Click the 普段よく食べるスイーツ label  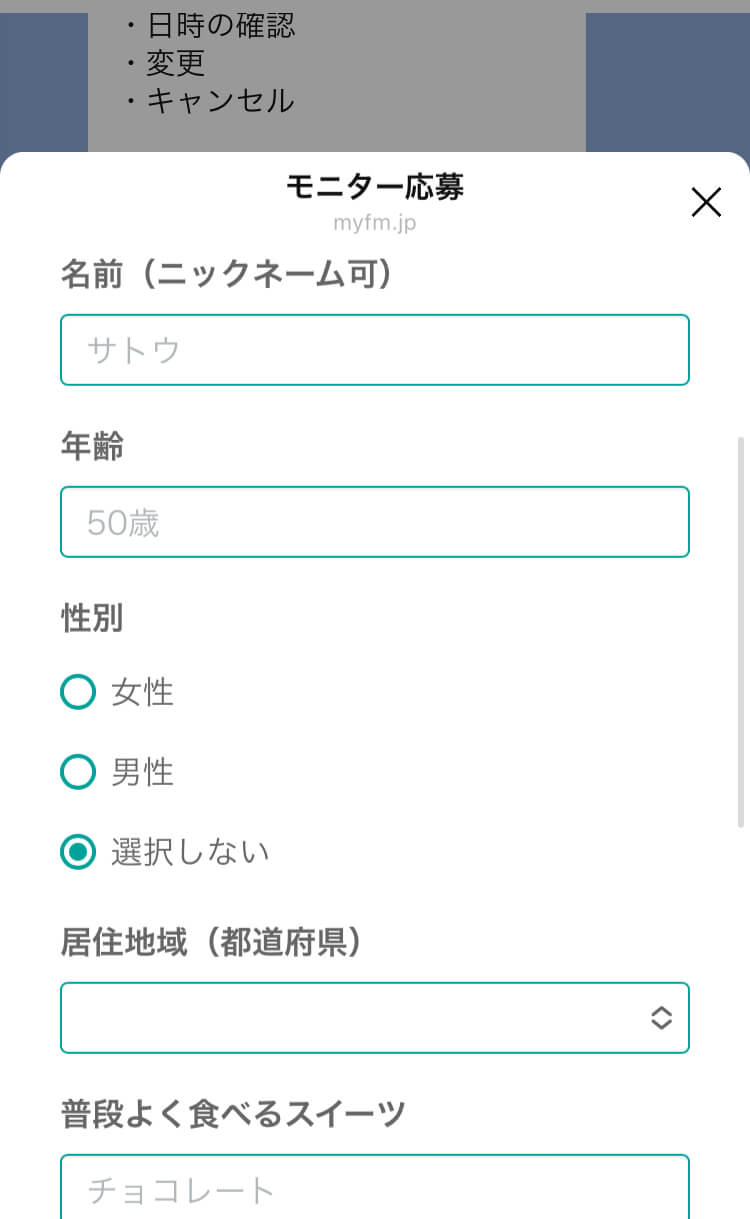pyautogui.click(x=233, y=1113)
